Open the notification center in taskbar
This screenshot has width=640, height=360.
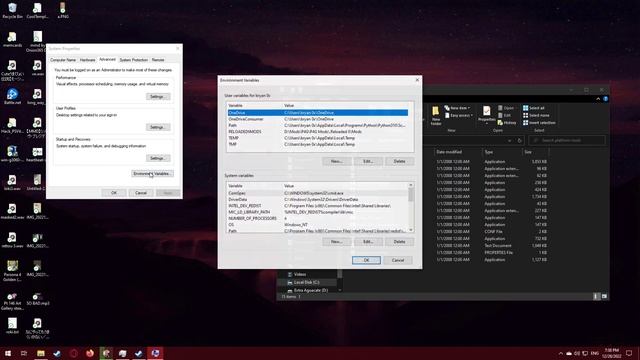tap(629, 353)
